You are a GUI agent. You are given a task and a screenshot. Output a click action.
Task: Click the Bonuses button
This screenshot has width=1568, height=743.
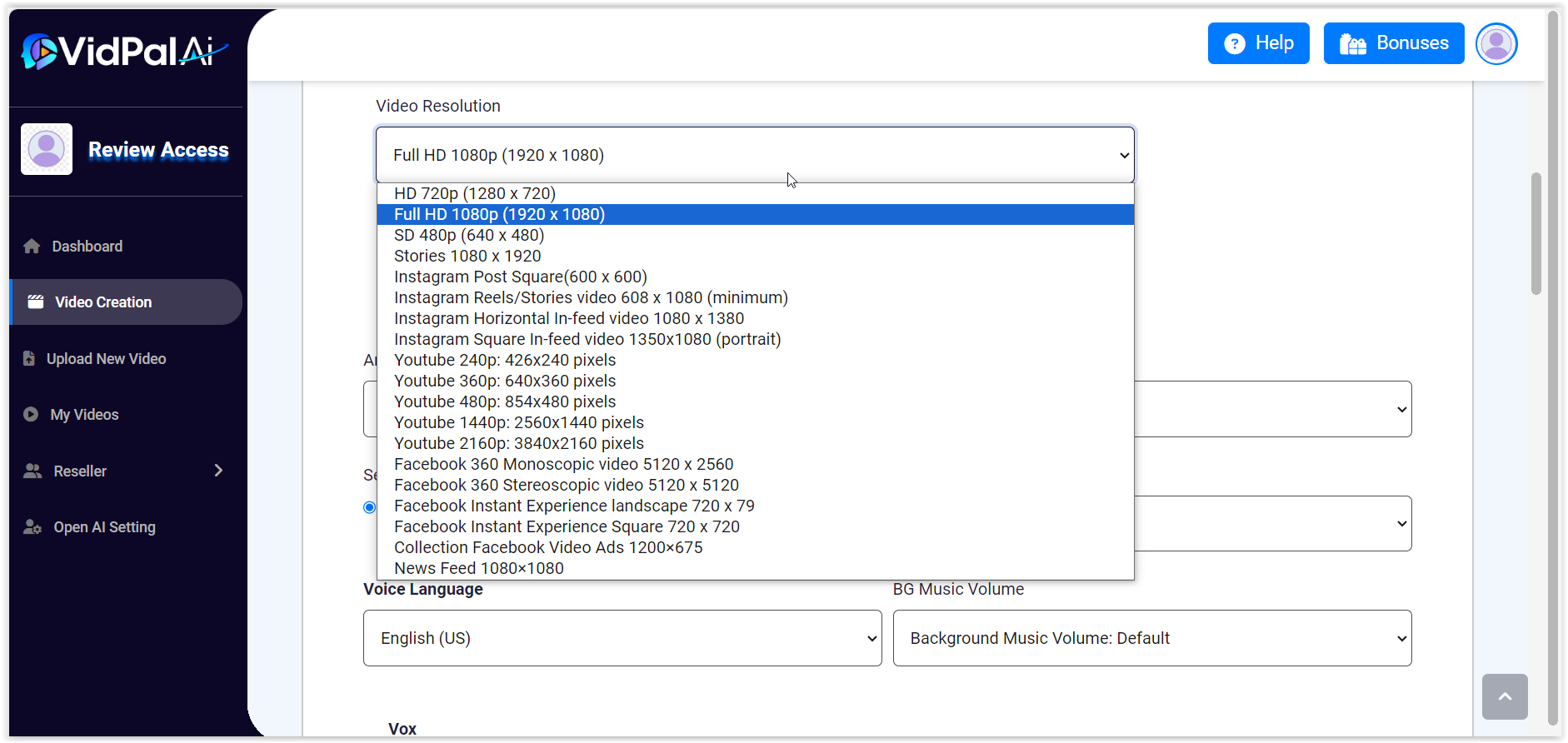pos(1394,43)
